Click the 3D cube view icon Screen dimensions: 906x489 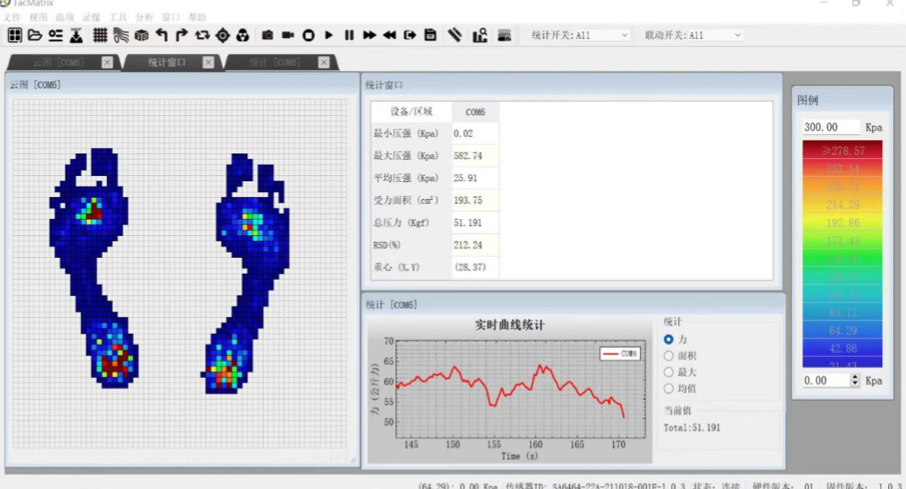pos(141,35)
